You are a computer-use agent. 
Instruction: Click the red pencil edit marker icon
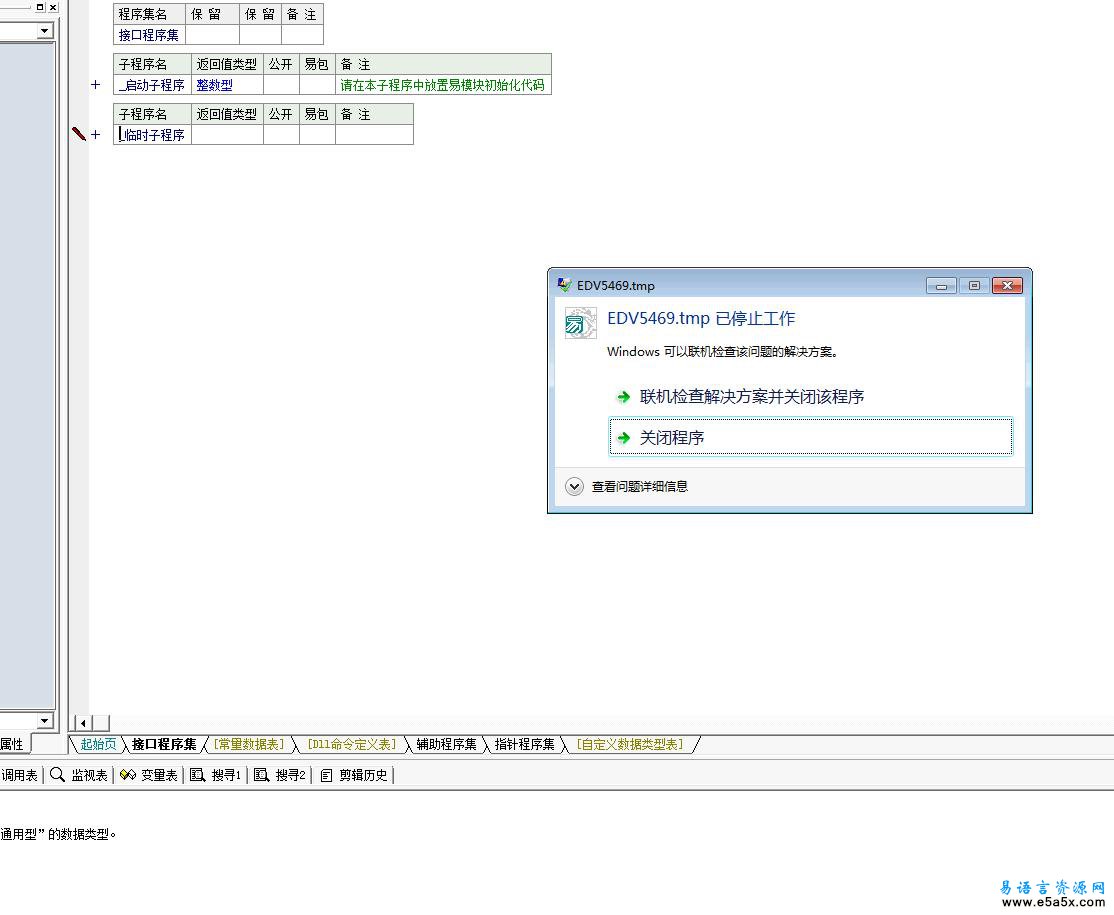coord(79,134)
